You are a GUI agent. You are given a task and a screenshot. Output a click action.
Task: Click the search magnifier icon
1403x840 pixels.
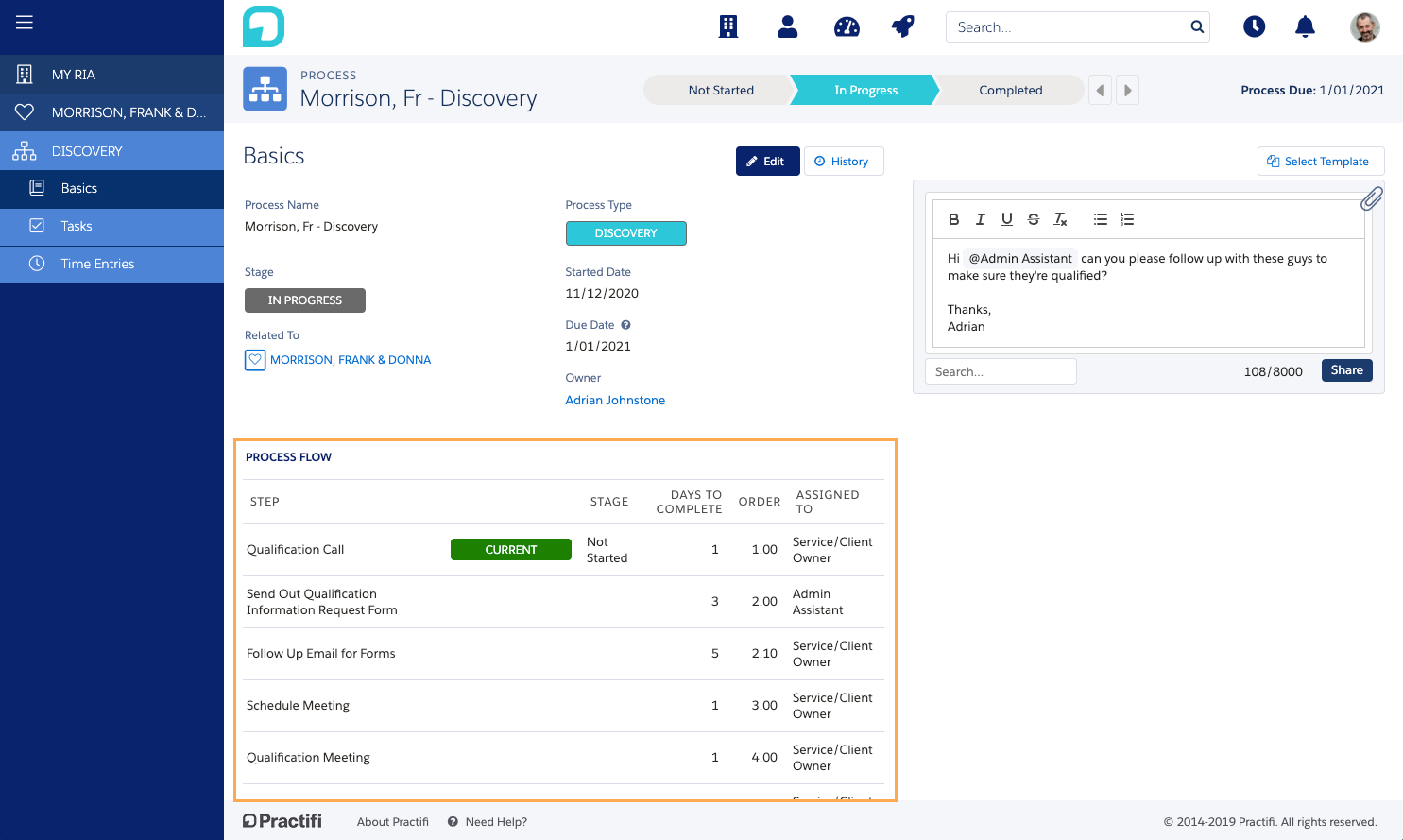[1197, 26]
